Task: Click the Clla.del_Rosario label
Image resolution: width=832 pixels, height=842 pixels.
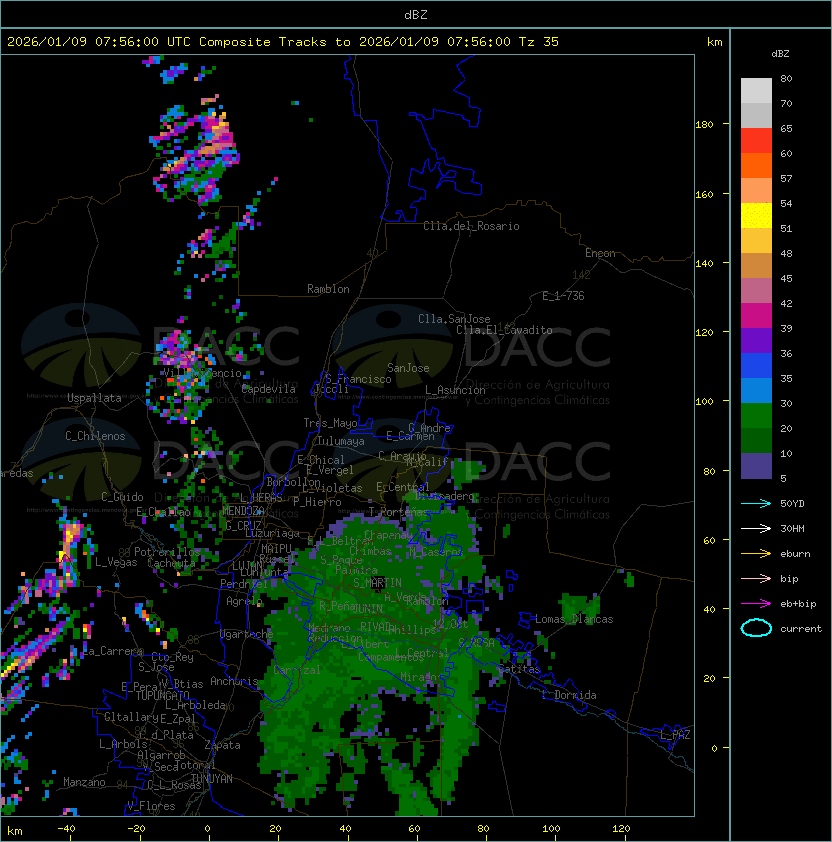Action: pos(471,226)
